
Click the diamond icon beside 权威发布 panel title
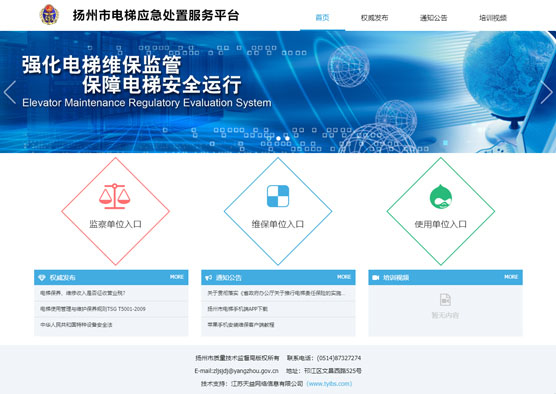pos(42,278)
